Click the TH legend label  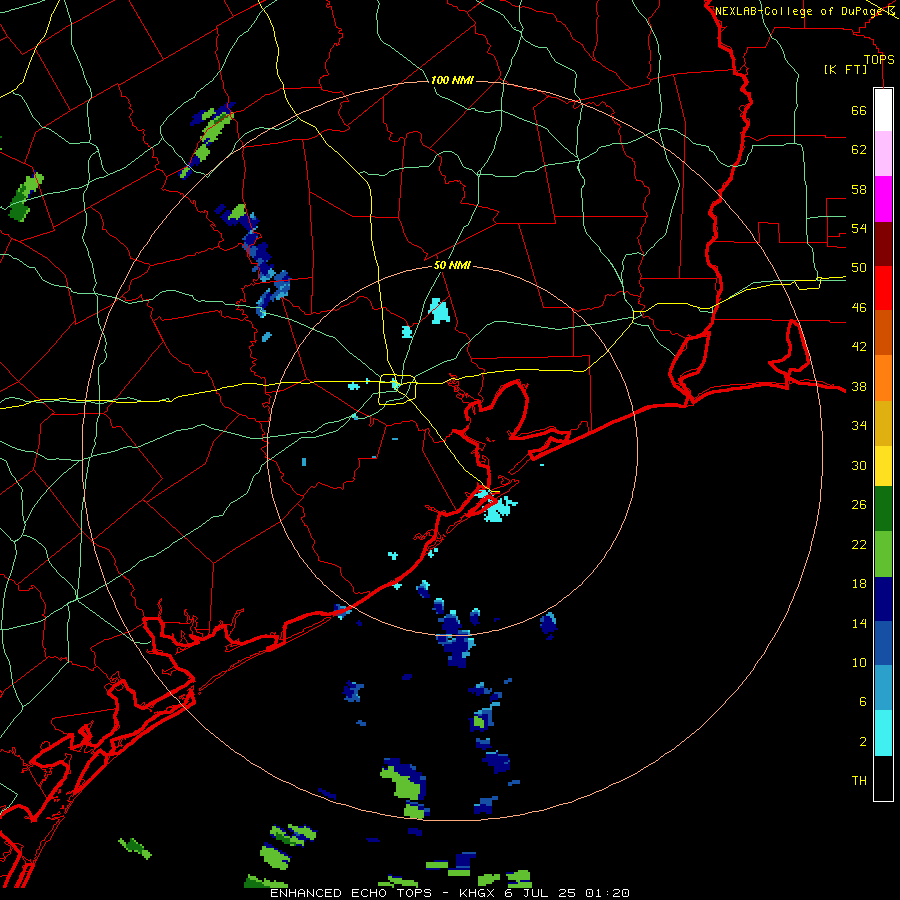[x=859, y=781]
